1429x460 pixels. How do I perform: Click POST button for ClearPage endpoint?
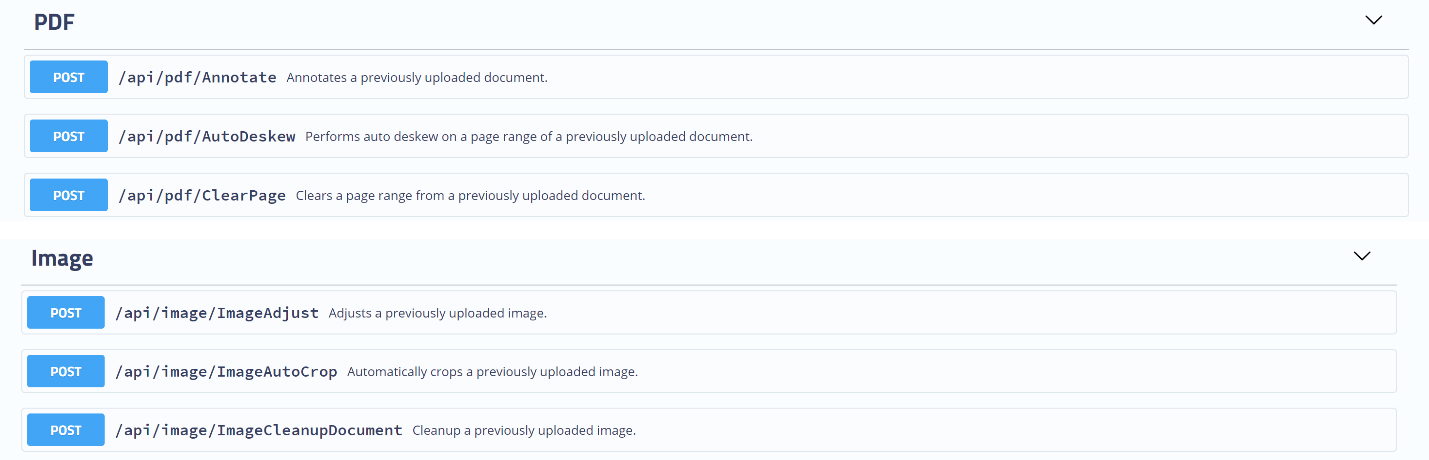pos(69,195)
